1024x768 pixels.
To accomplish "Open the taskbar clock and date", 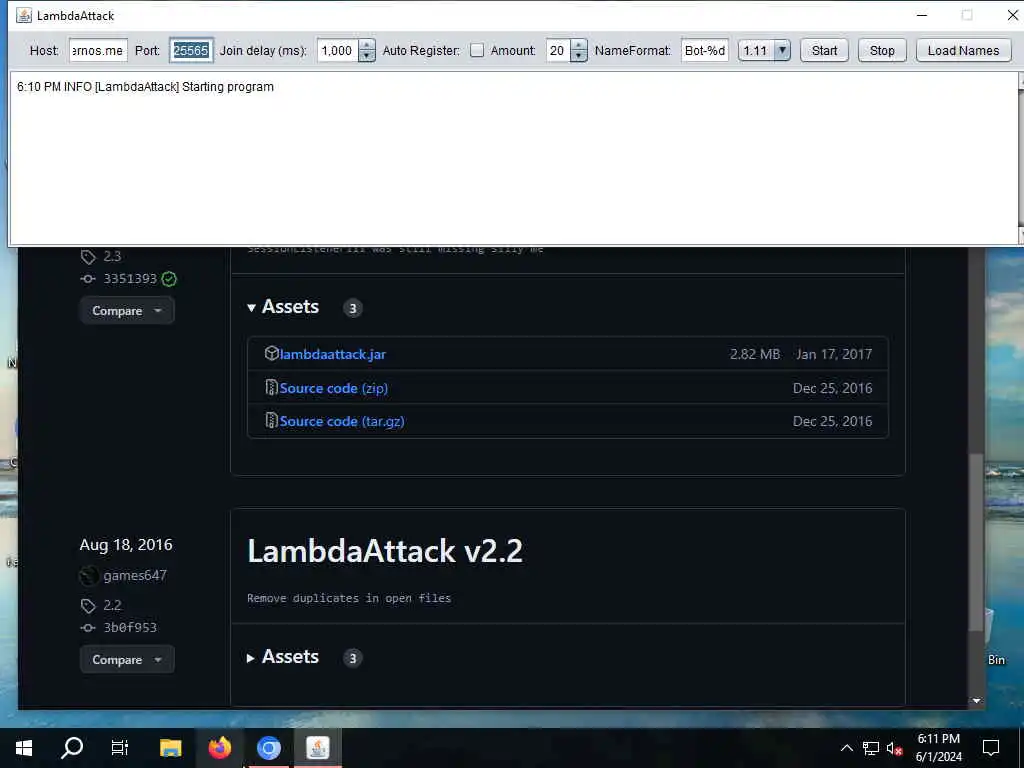I will [x=938, y=748].
